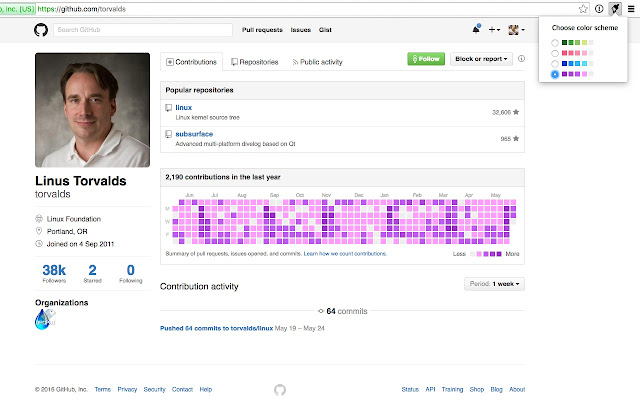Click the Search GitHub input field
The image size is (640, 400).
click(x=143, y=30)
